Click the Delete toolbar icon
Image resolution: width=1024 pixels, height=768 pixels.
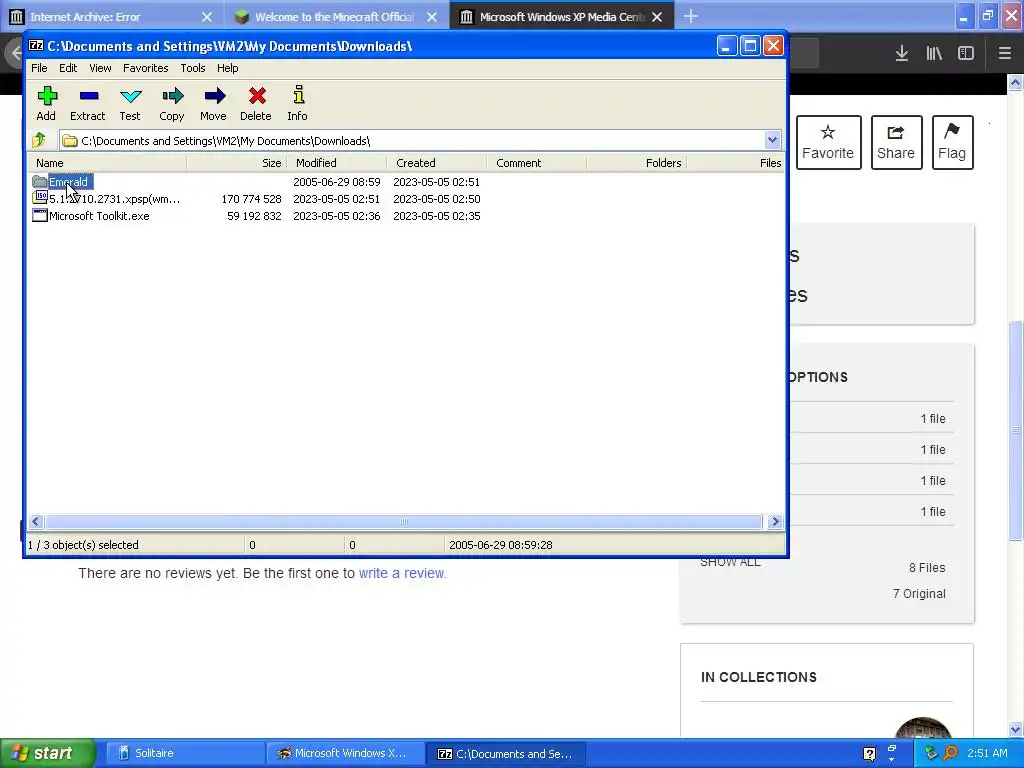pos(256,103)
